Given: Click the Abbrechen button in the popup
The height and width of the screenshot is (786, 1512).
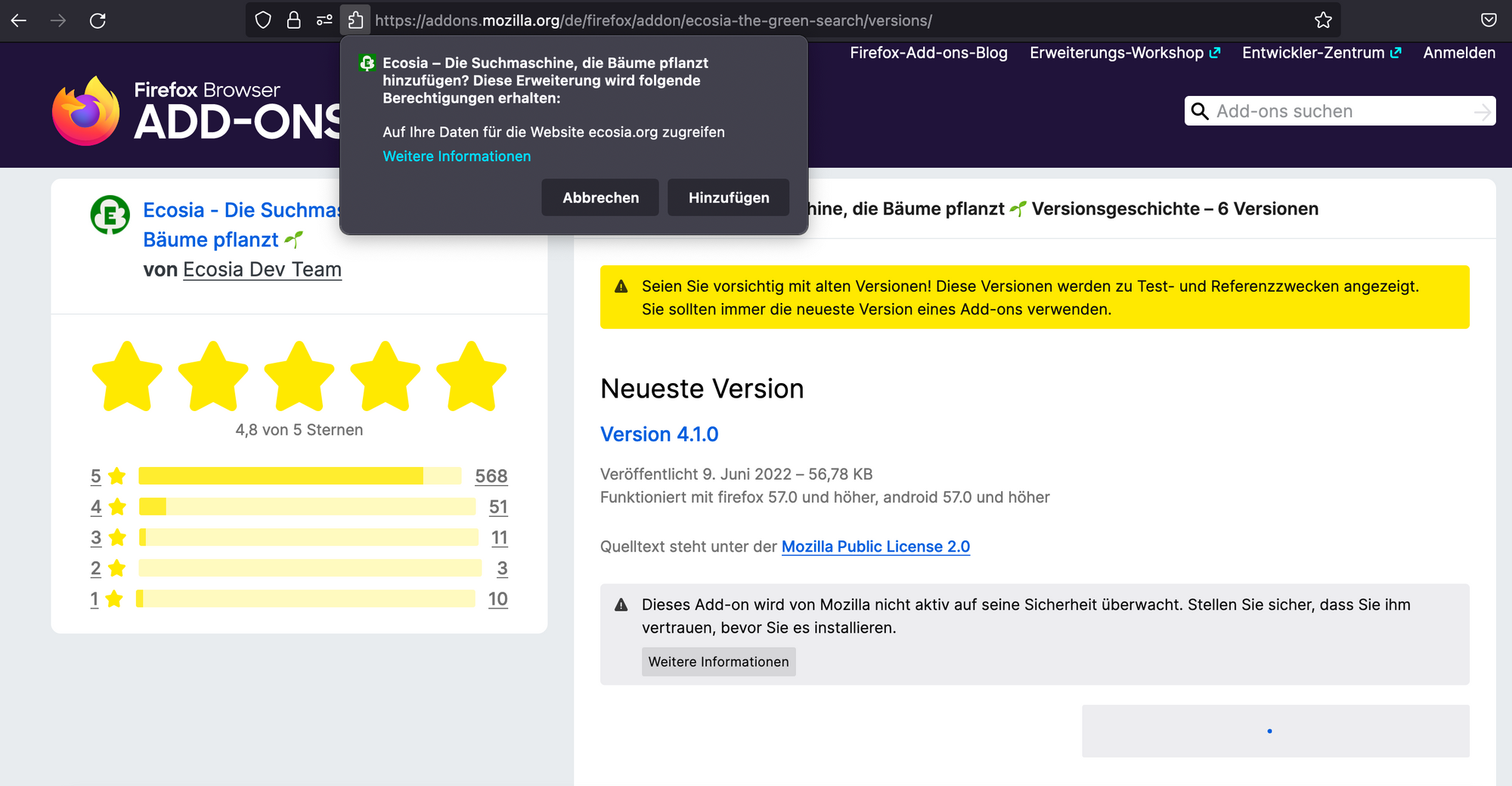Looking at the screenshot, I should 600,197.
